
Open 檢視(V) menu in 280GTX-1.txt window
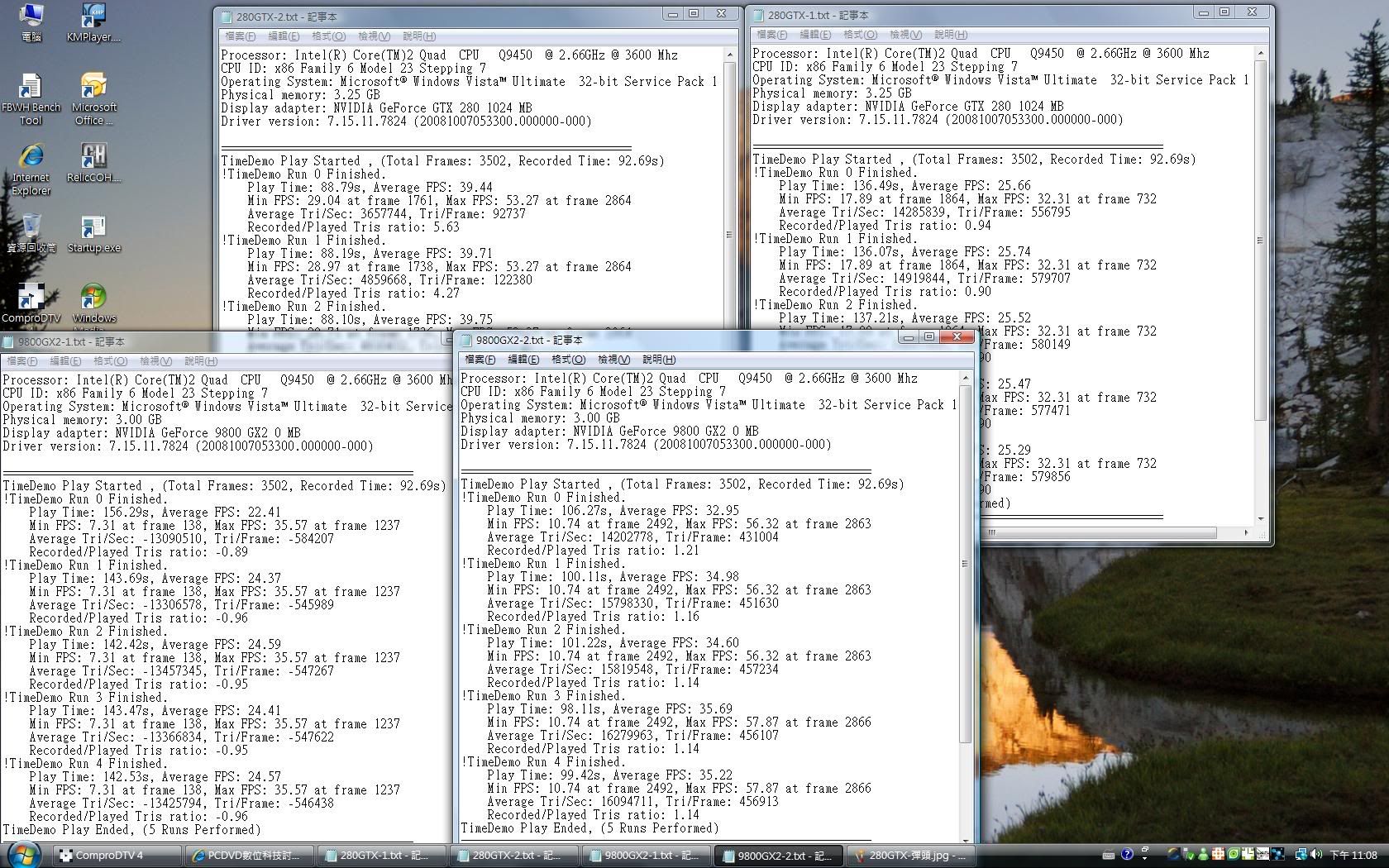pos(905,35)
